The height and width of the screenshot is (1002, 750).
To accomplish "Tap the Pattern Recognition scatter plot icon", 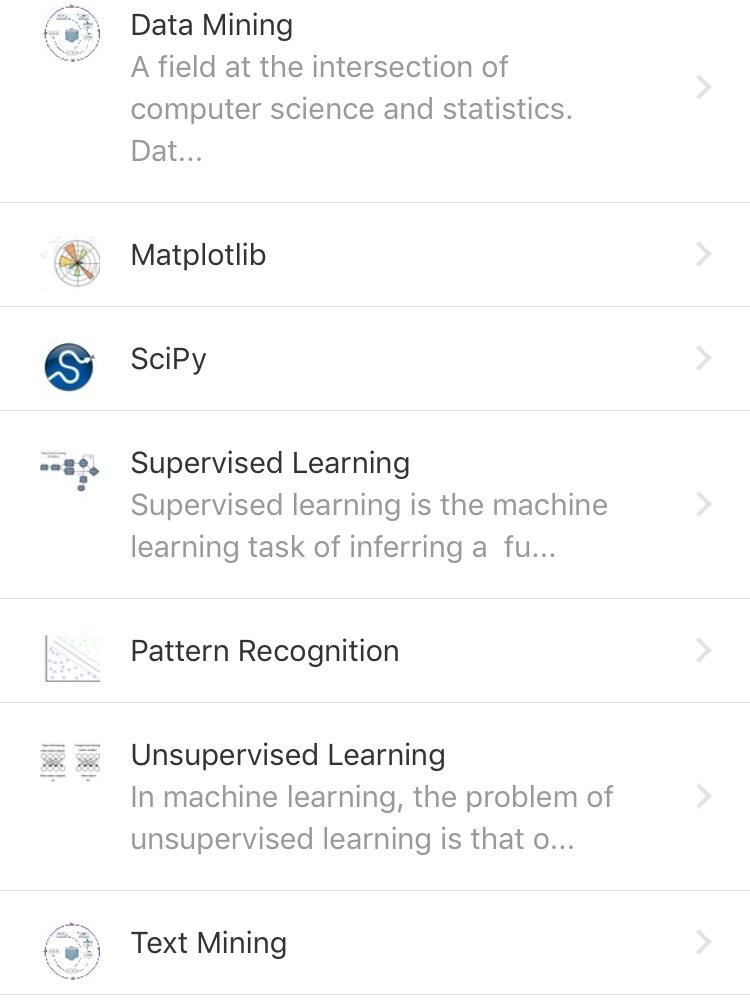I will [72, 657].
